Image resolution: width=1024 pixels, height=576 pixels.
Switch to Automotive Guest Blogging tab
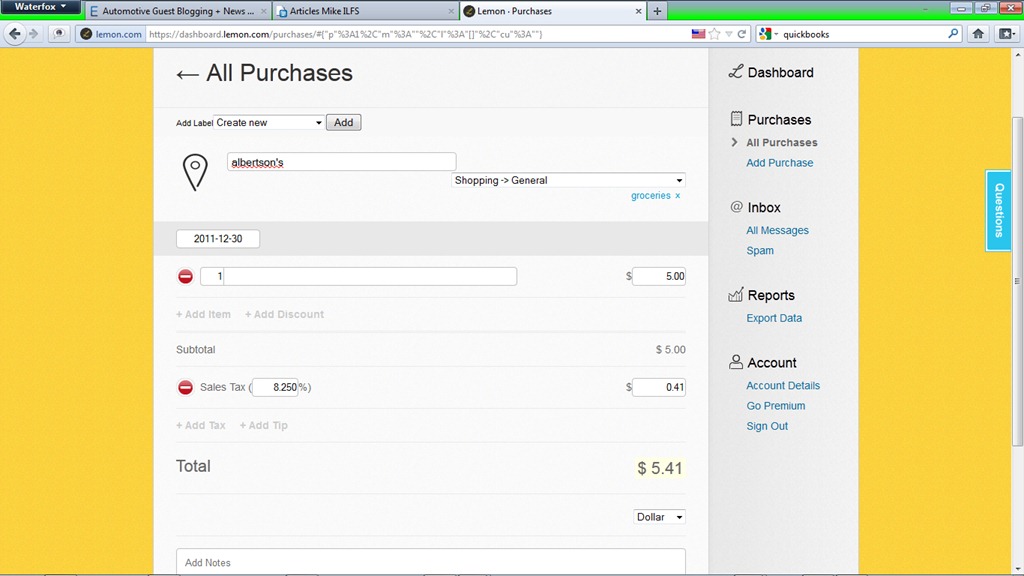[x=178, y=11]
